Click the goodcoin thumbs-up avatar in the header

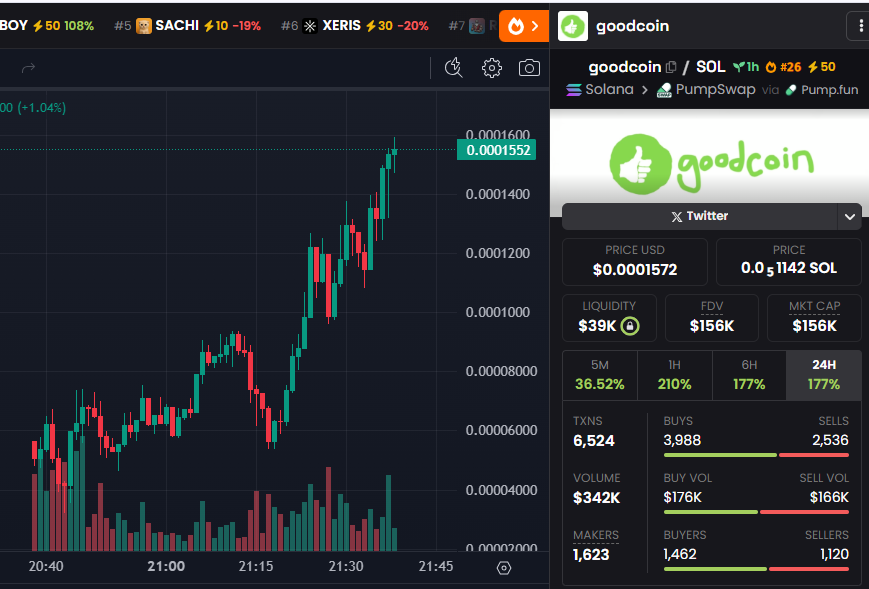pos(572,26)
